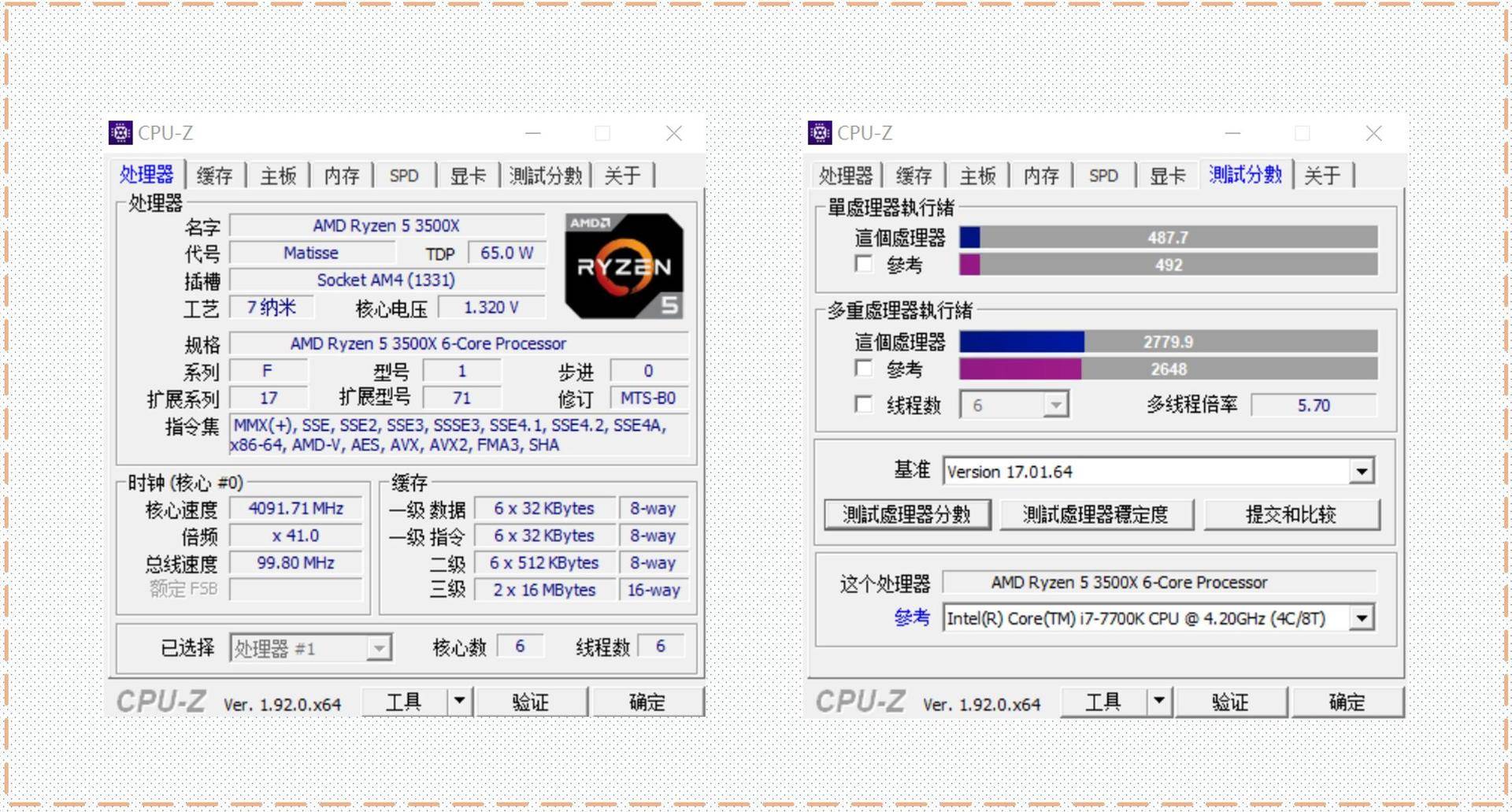Select the 处理器 tab in left window
1512x812 pixels.
click(147, 175)
